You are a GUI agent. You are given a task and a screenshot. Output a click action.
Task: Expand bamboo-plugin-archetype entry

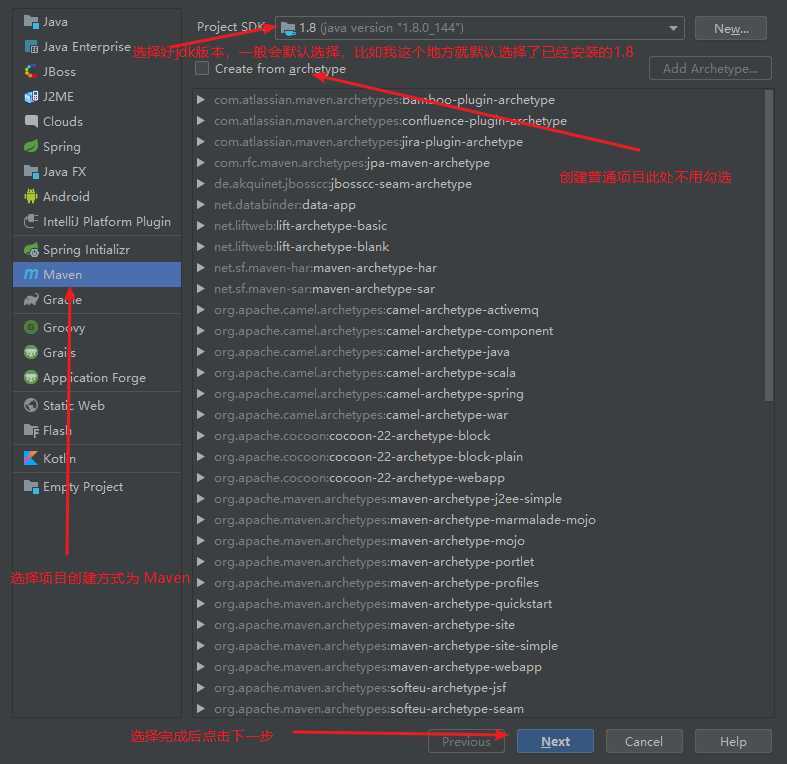(x=201, y=99)
